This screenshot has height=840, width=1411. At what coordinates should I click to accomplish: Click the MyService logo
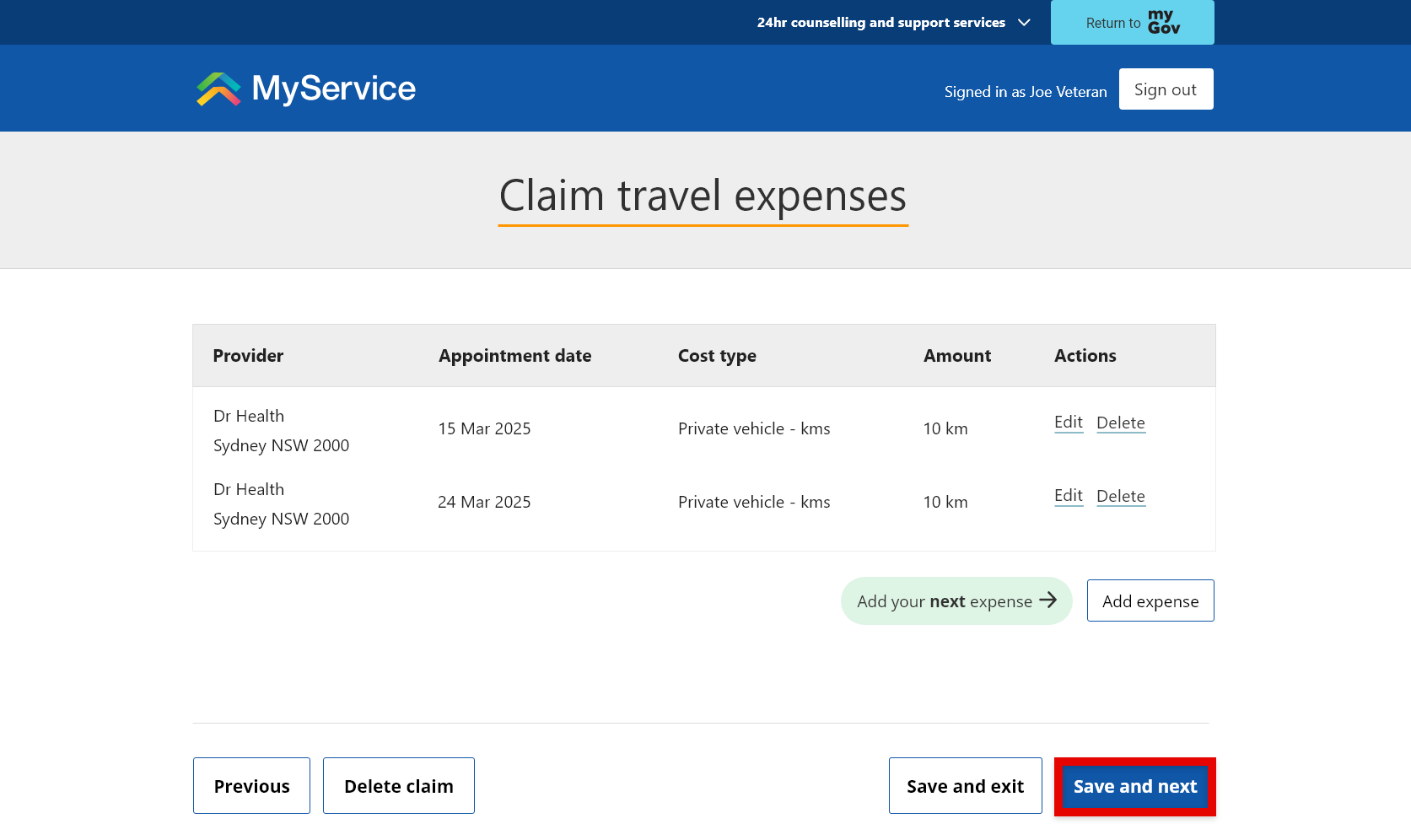click(x=304, y=88)
